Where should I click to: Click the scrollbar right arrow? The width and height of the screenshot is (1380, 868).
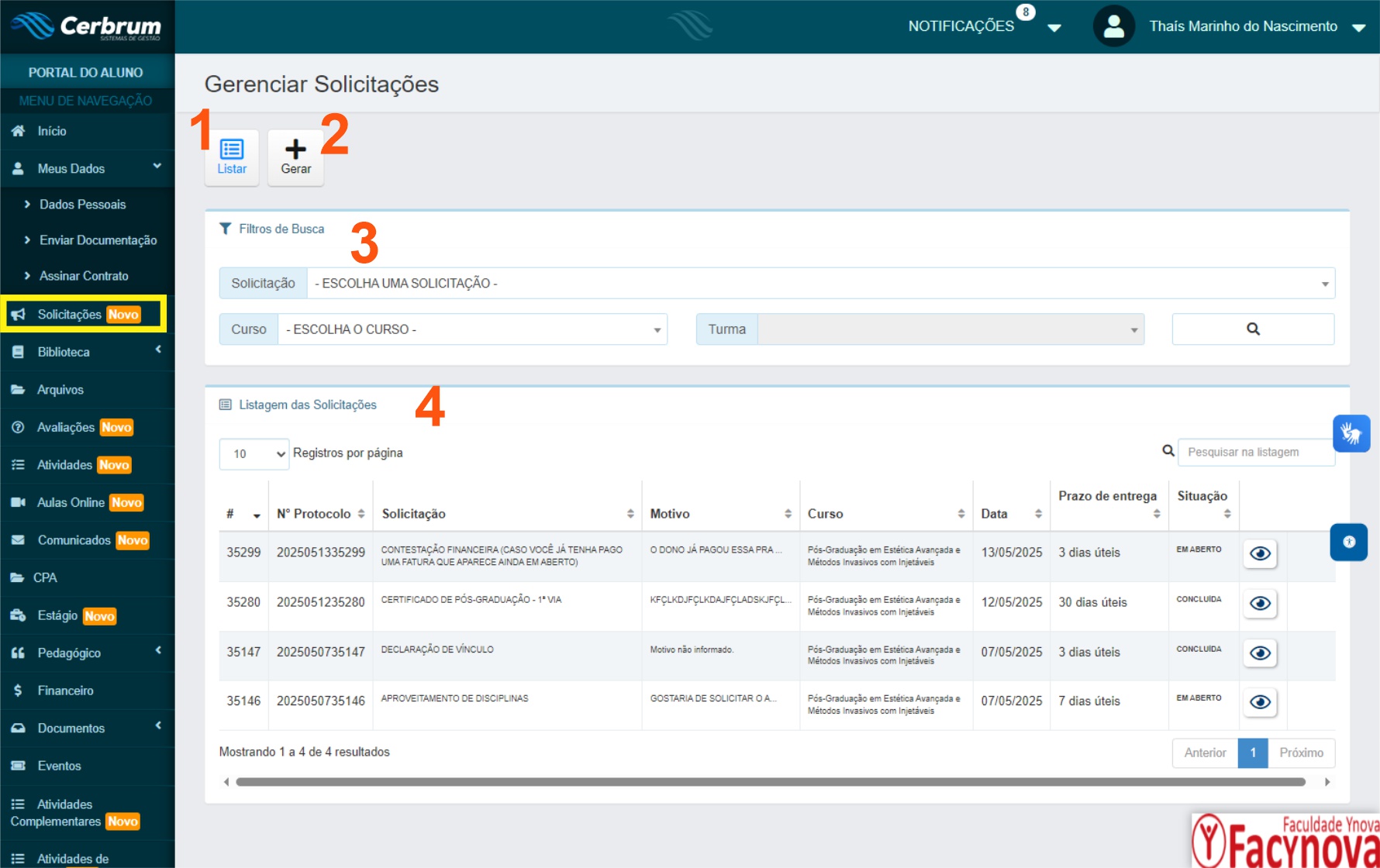click(x=1327, y=782)
